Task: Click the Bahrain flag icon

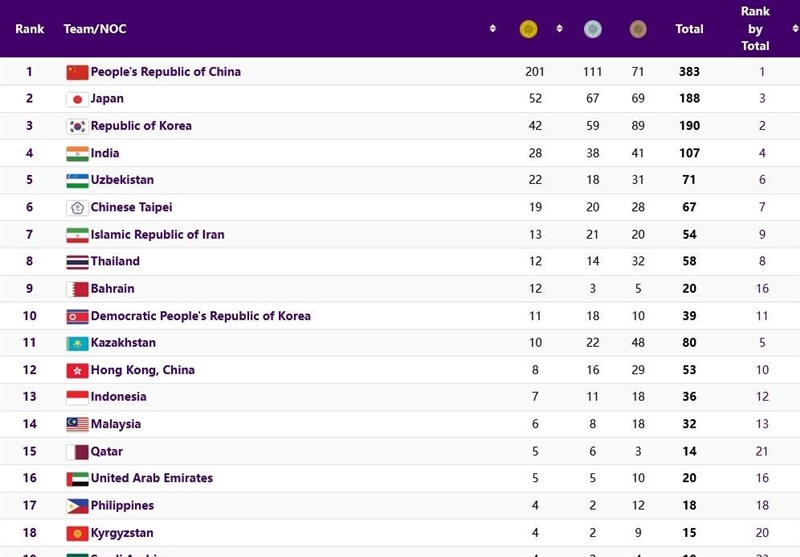Action: click(77, 289)
